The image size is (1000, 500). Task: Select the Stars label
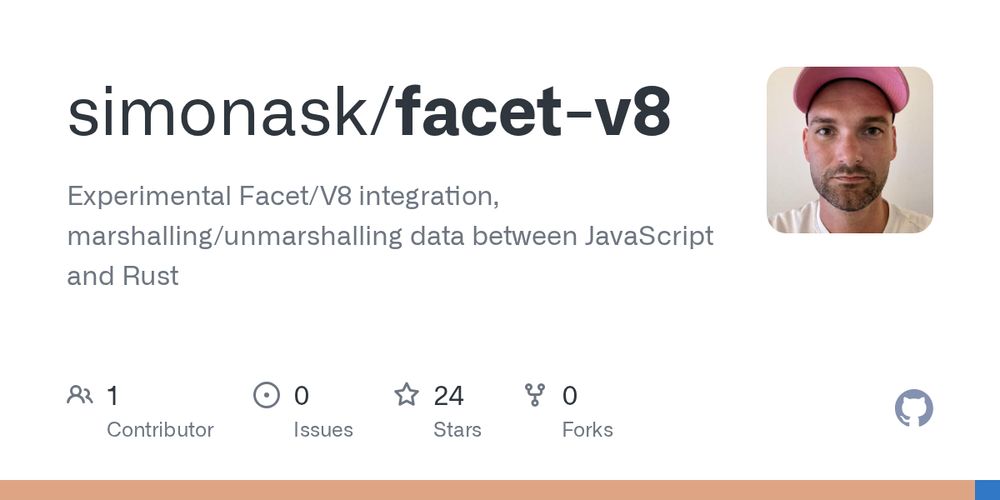point(457,430)
